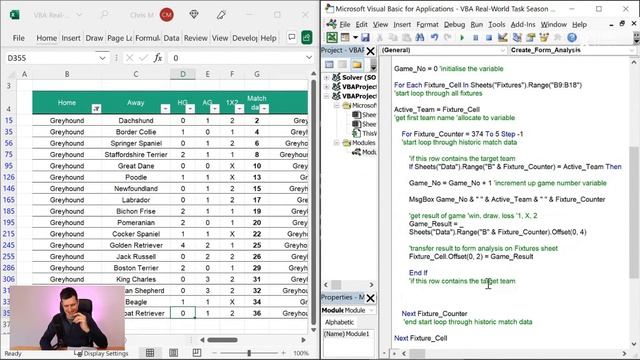Open the 1X2 column filter dropdown
The image size is (640, 360).
(x=240, y=109)
